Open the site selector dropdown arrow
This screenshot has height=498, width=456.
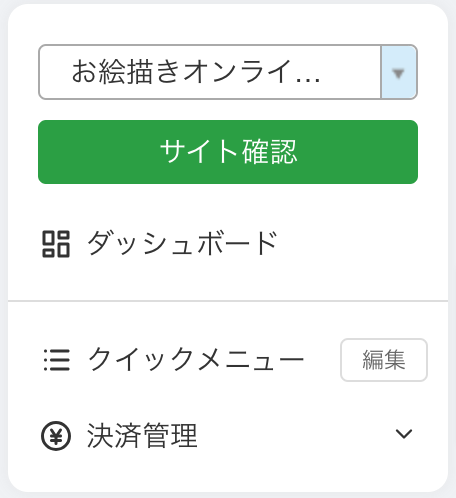click(399, 72)
